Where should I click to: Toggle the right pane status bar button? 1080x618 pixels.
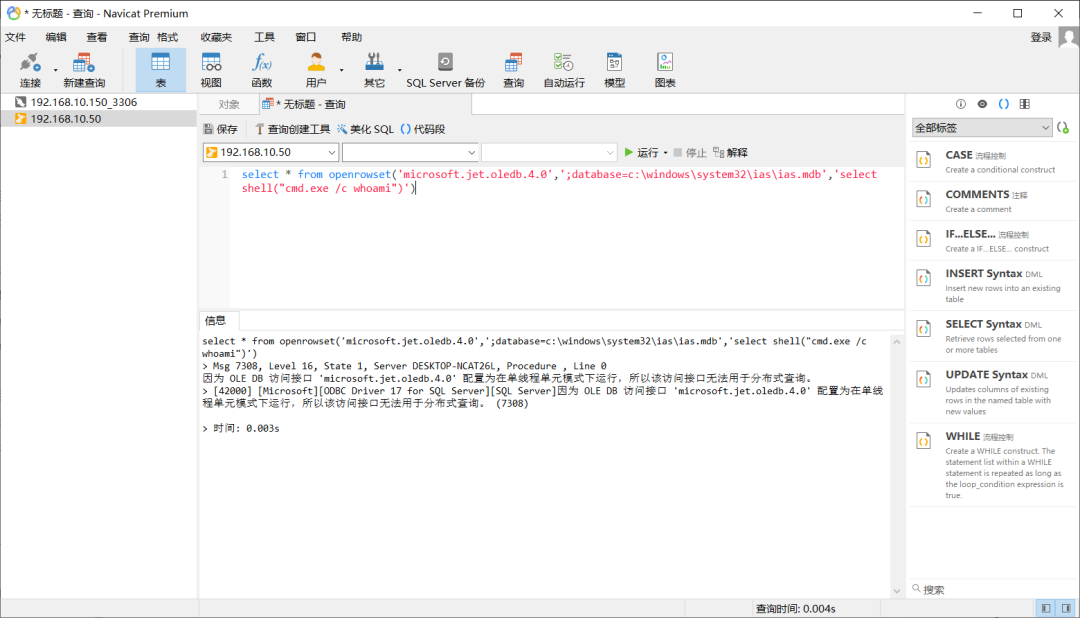tap(1066, 608)
